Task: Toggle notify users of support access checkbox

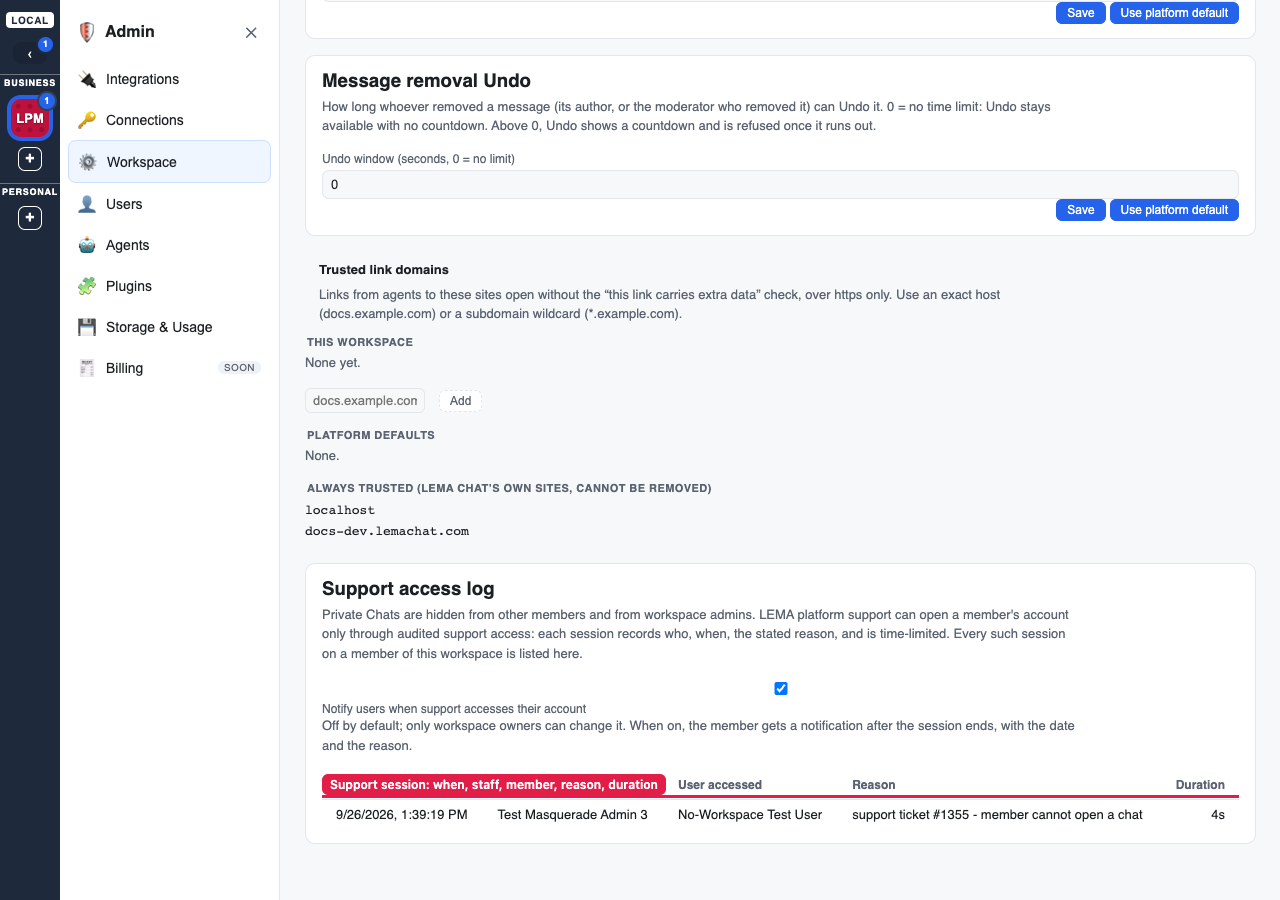Action: click(x=781, y=688)
